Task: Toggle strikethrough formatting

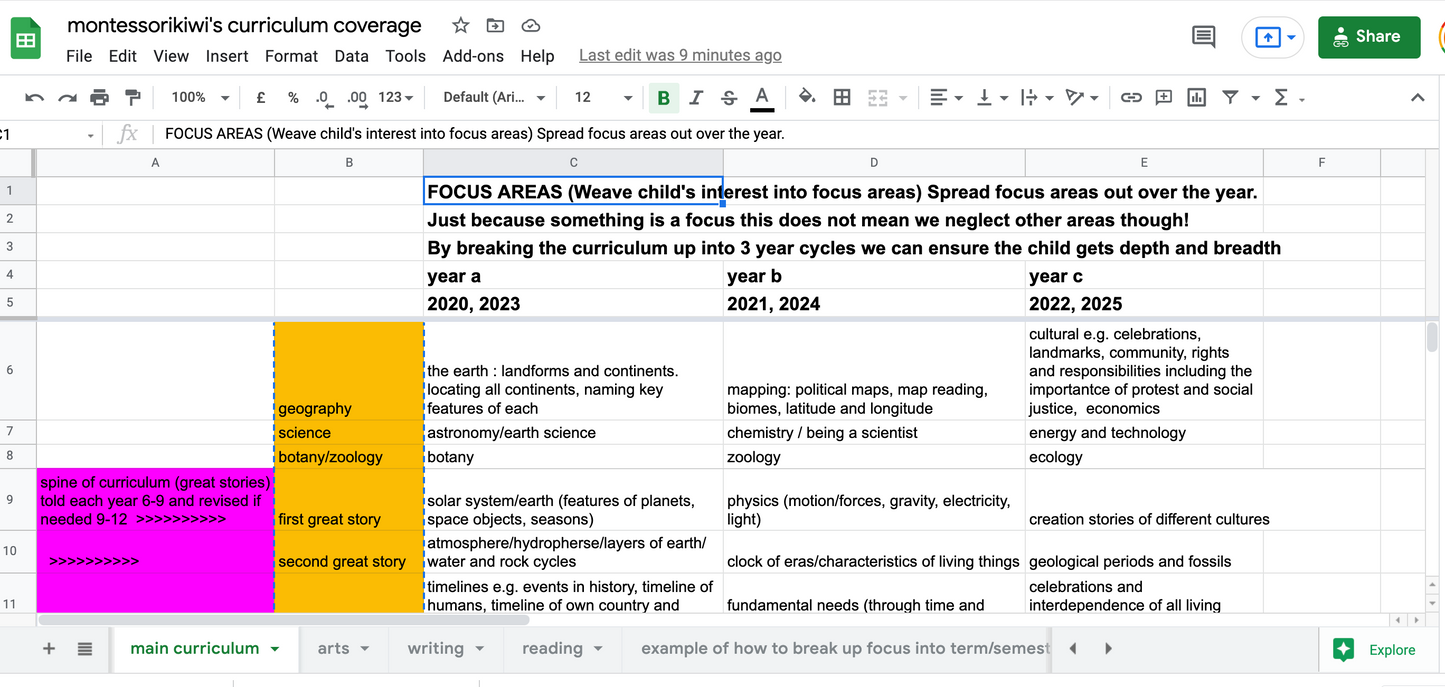Action: click(729, 97)
